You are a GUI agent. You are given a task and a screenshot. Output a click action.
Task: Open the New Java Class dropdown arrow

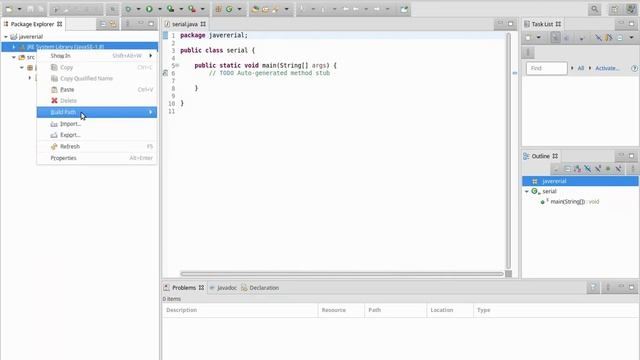(240, 9)
